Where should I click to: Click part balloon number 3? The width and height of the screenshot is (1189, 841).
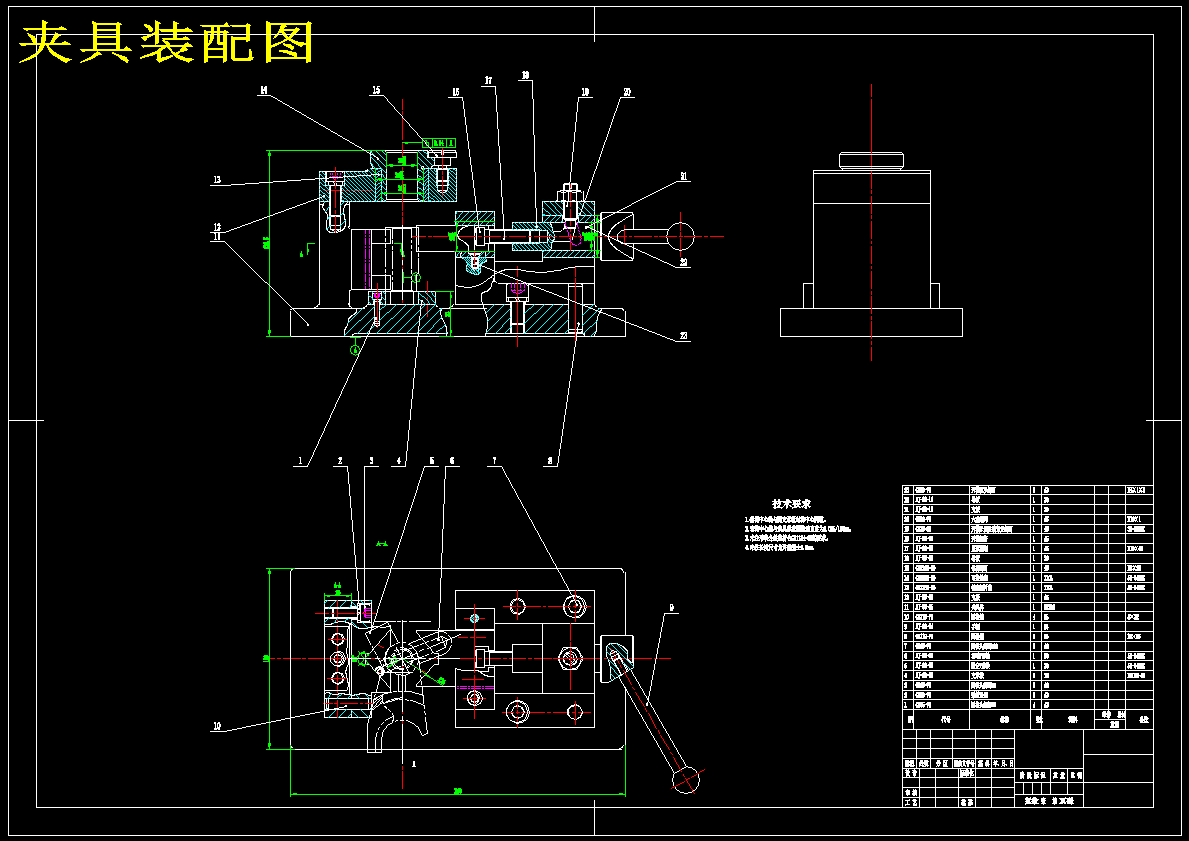[372, 460]
